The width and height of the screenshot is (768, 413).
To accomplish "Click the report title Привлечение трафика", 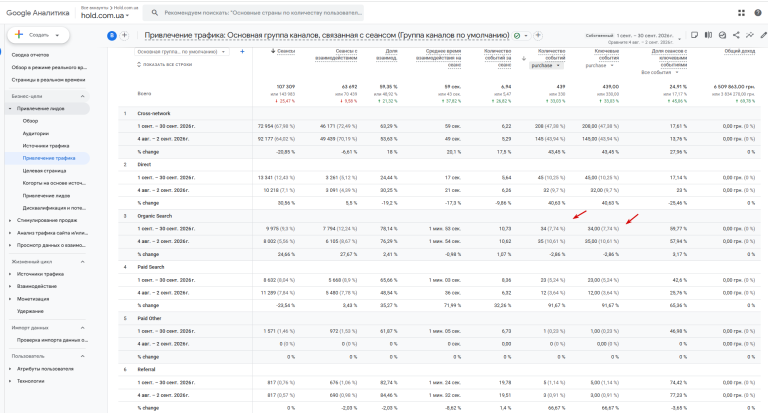I will pos(327,35).
